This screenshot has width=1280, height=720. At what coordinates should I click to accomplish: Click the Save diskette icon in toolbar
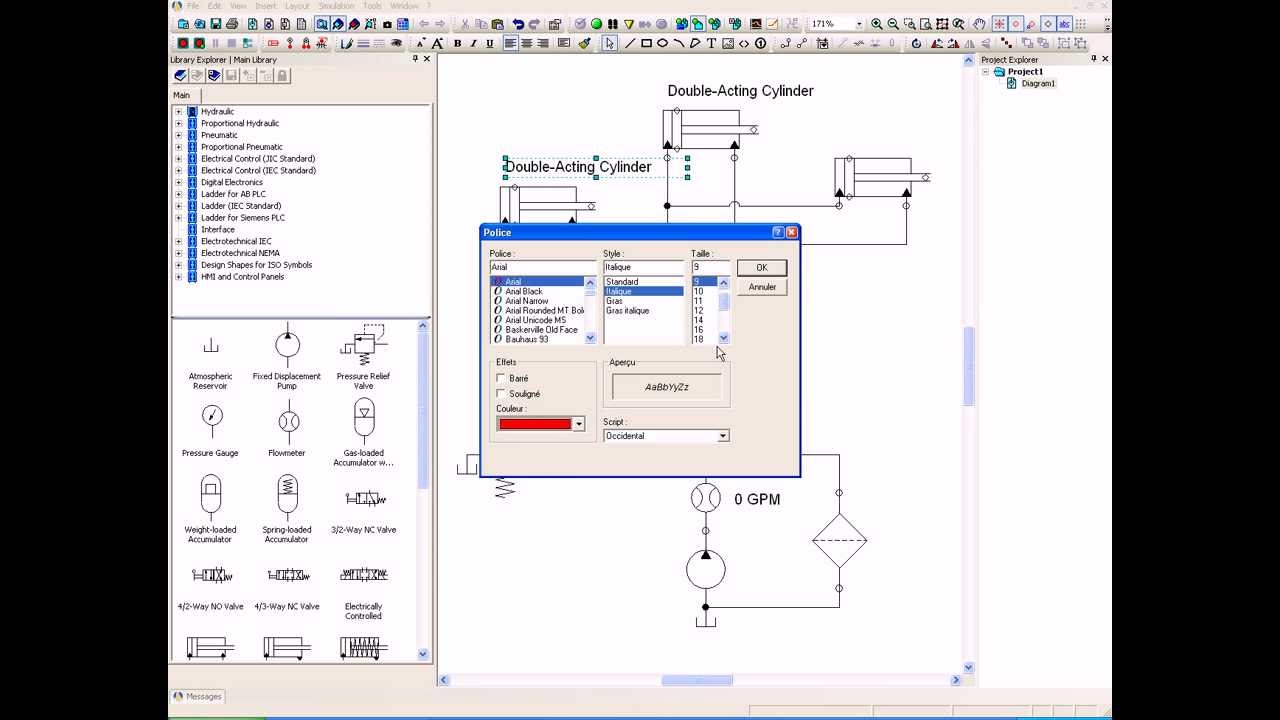pyautogui.click(x=216, y=24)
